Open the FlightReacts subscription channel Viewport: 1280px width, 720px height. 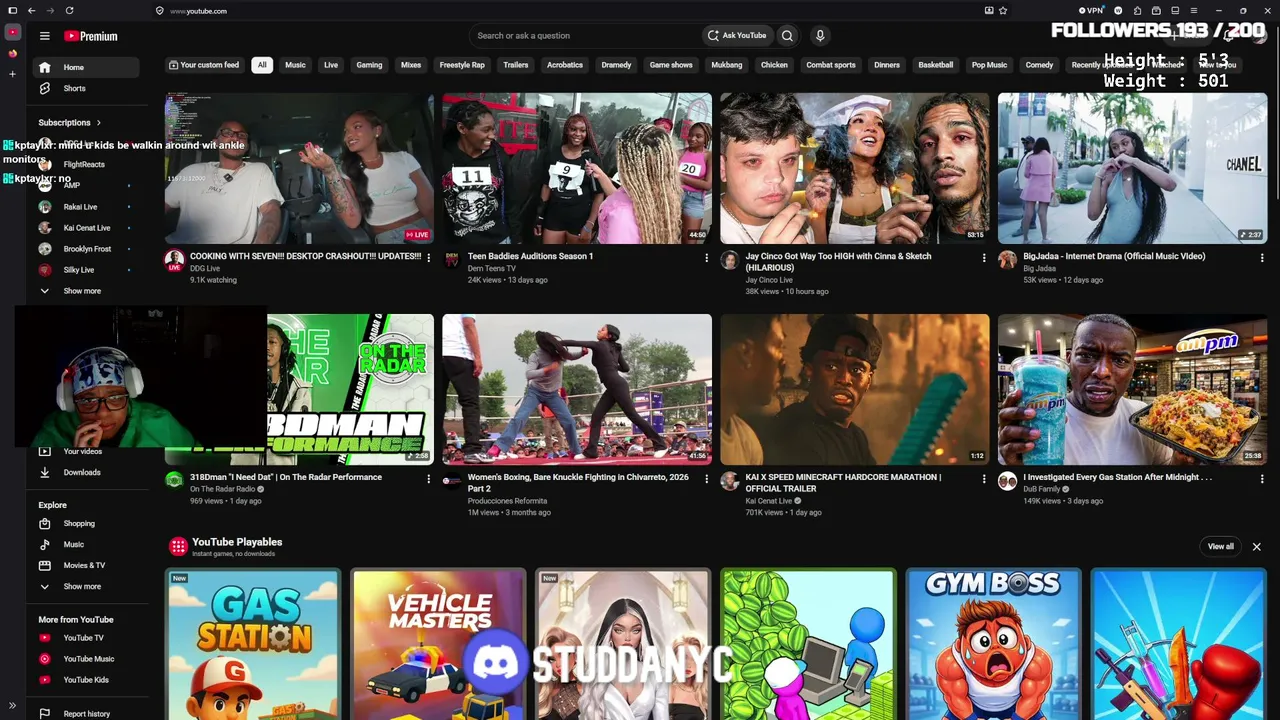tap(83, 164)
